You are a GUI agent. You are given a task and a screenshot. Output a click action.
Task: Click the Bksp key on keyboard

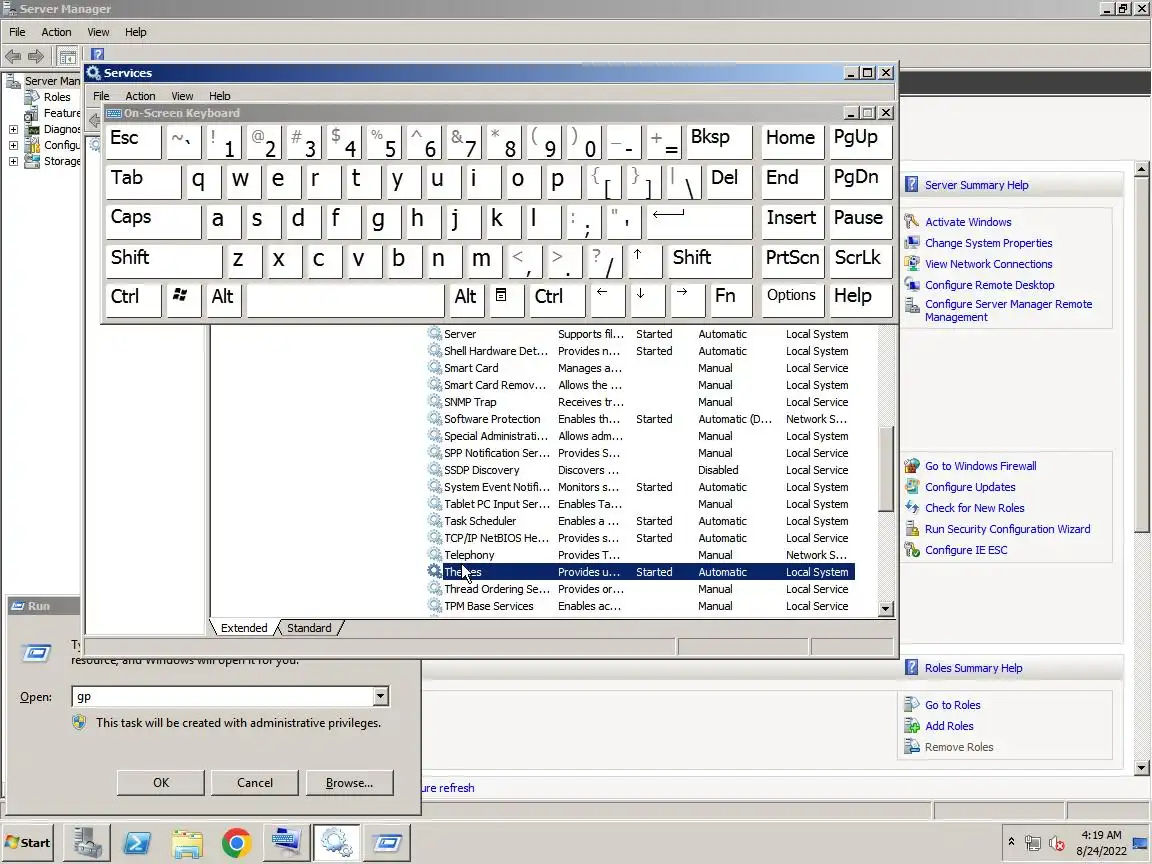point(720,140)
